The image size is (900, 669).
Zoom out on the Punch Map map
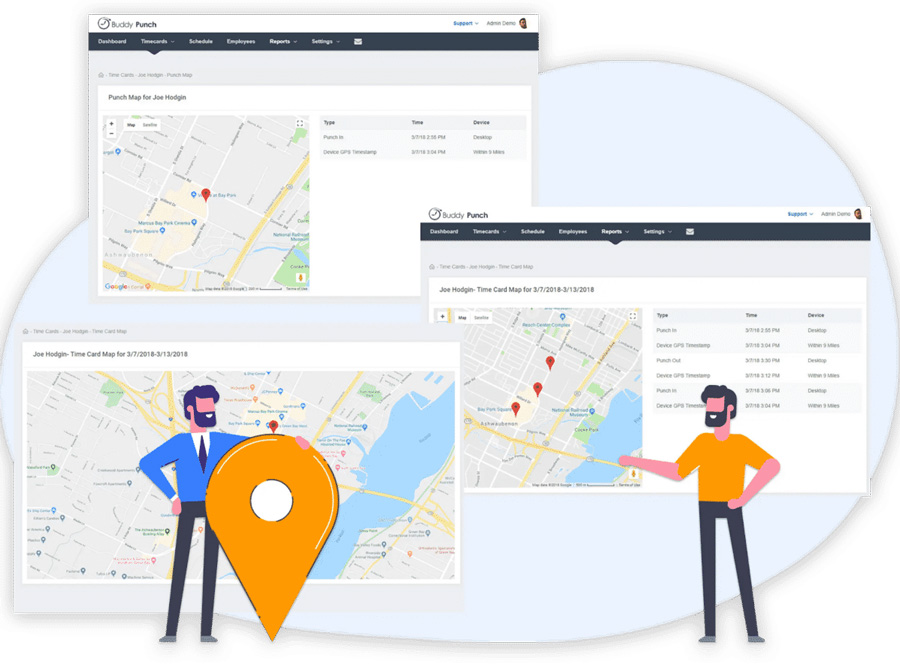(x=111, y=133)
